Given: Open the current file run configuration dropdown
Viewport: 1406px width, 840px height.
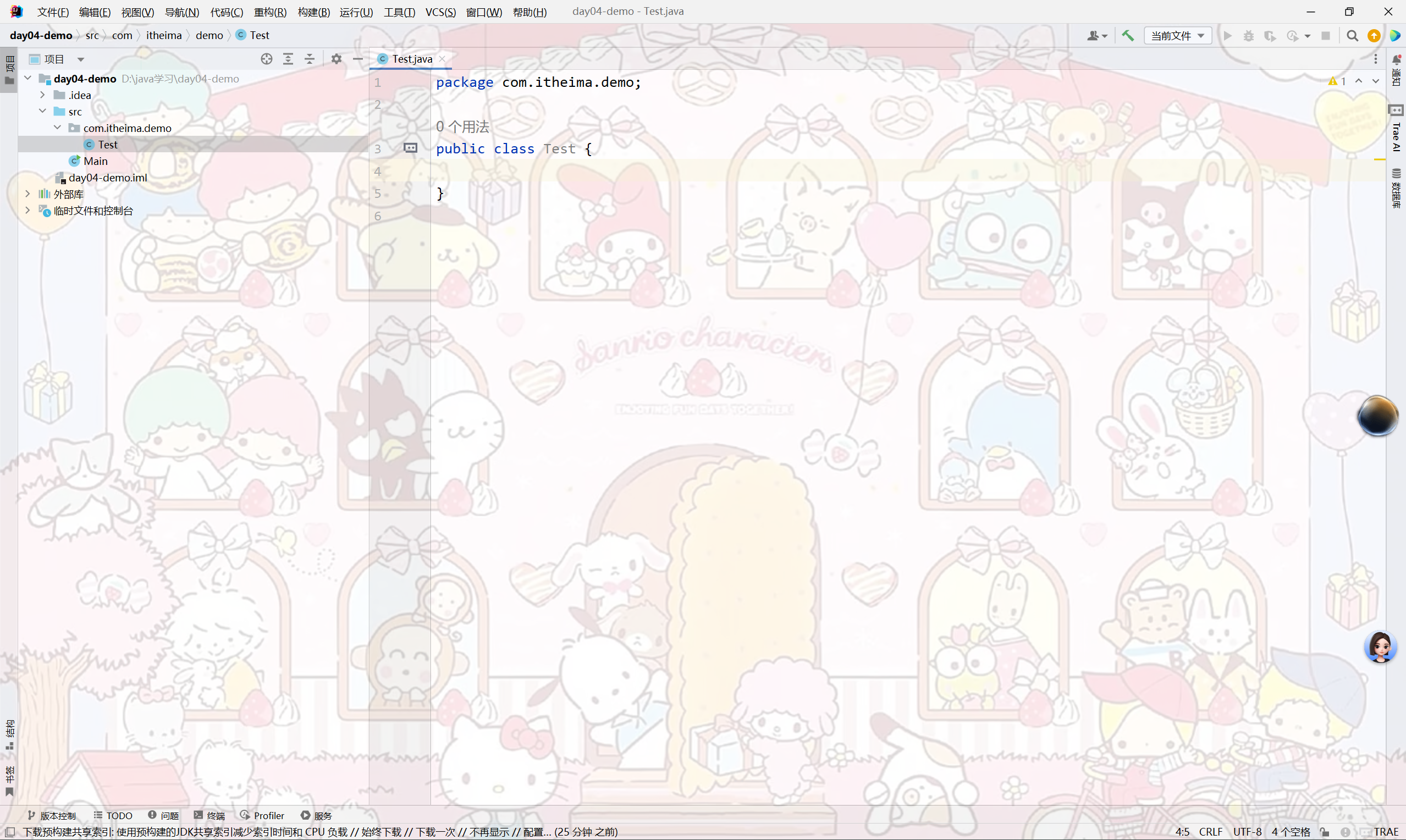Looking at the screenshot, I should coord(1177,36).
